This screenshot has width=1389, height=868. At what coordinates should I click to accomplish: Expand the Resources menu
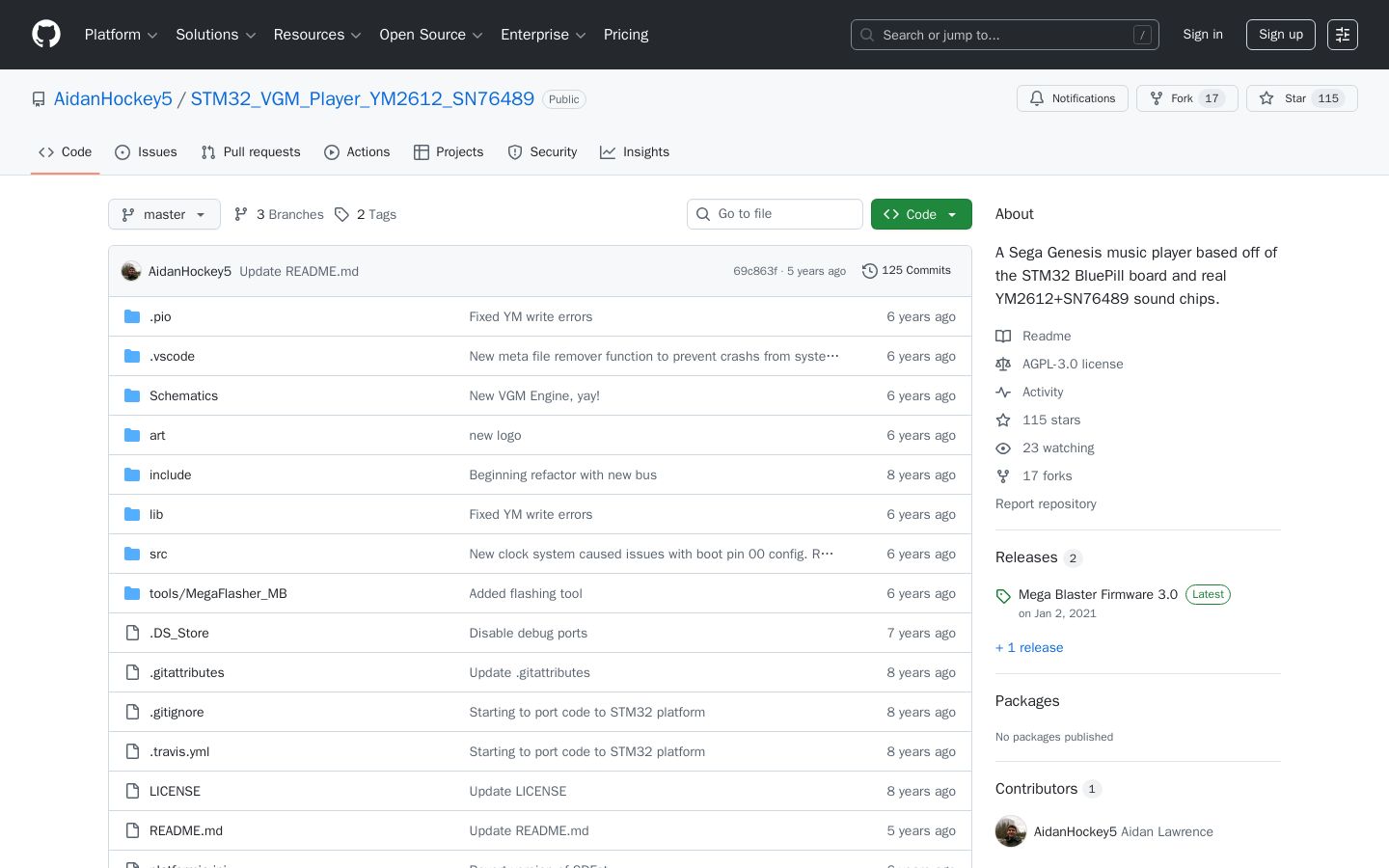[x=317, y=35]
